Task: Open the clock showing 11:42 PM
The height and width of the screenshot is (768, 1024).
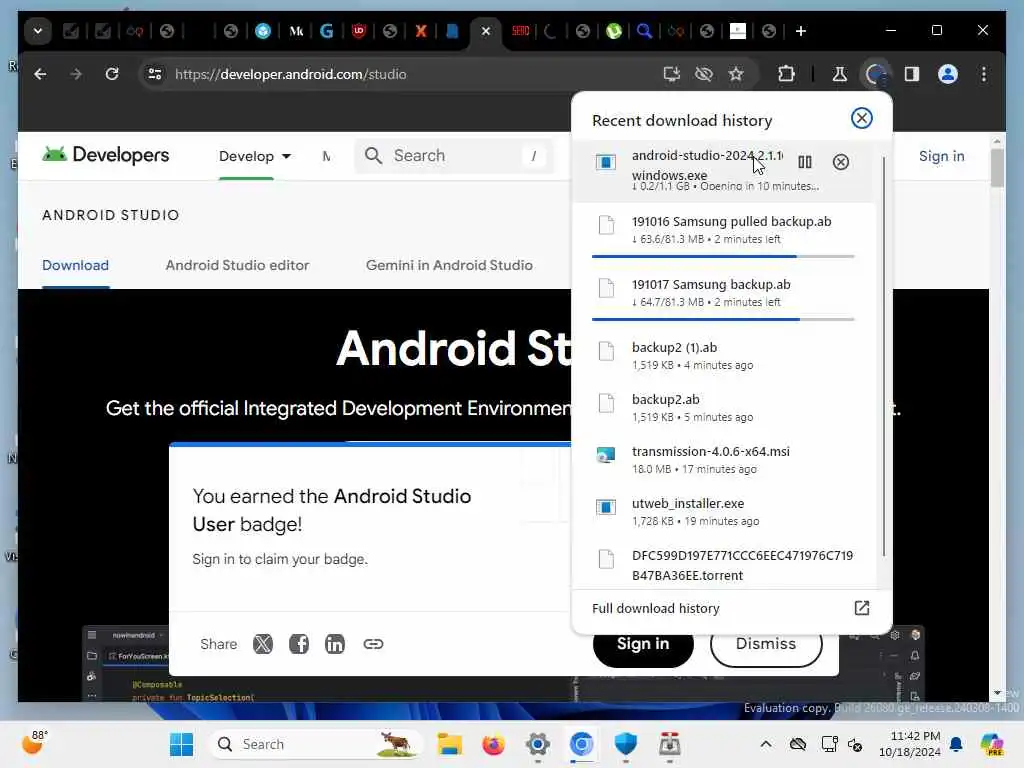Action: (x=910, y=744)
